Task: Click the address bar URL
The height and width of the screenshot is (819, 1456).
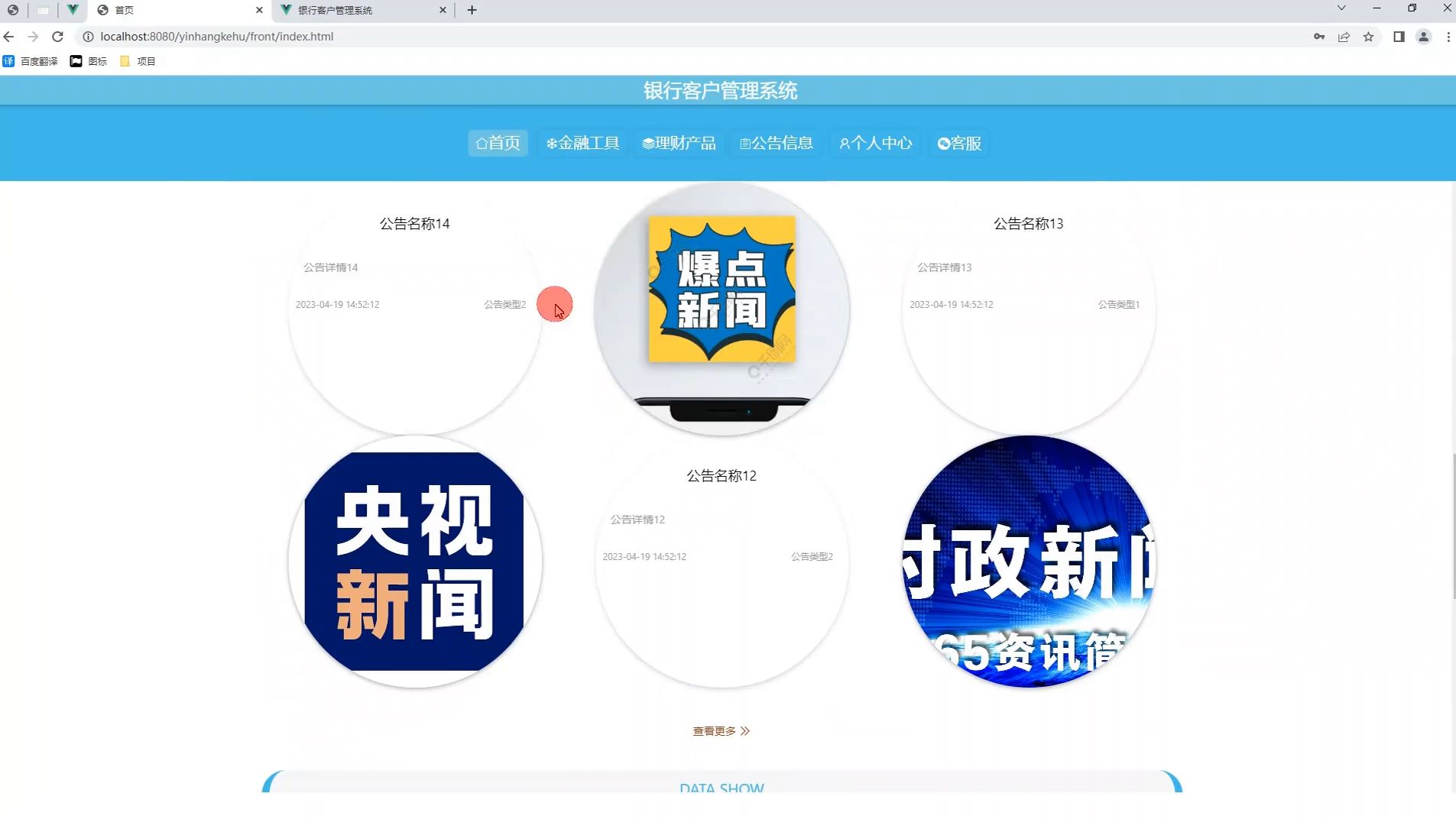Action: coord(216,37)
